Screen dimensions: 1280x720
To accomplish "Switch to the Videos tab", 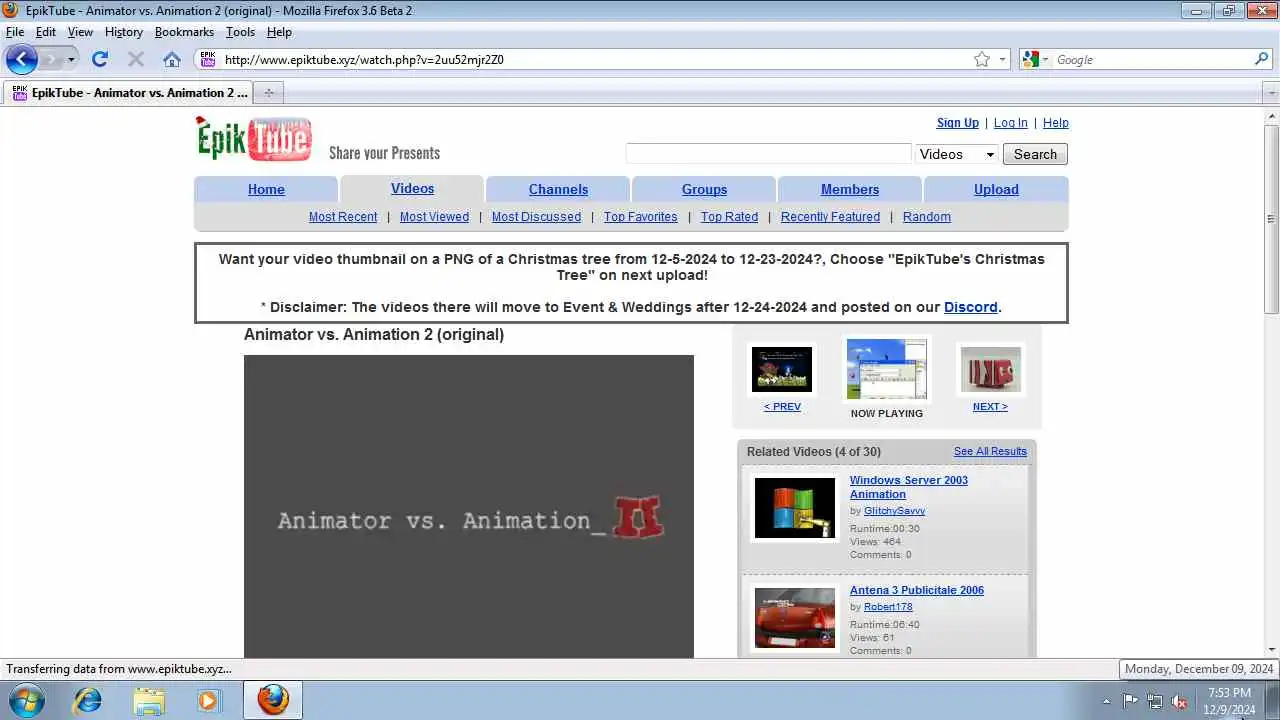I will coord(412,188).
